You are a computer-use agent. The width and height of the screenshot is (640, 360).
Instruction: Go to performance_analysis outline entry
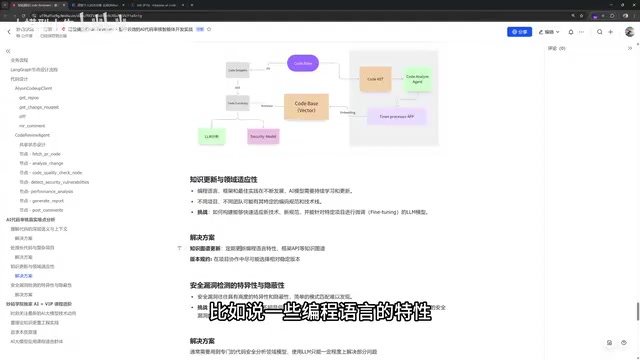47,191
